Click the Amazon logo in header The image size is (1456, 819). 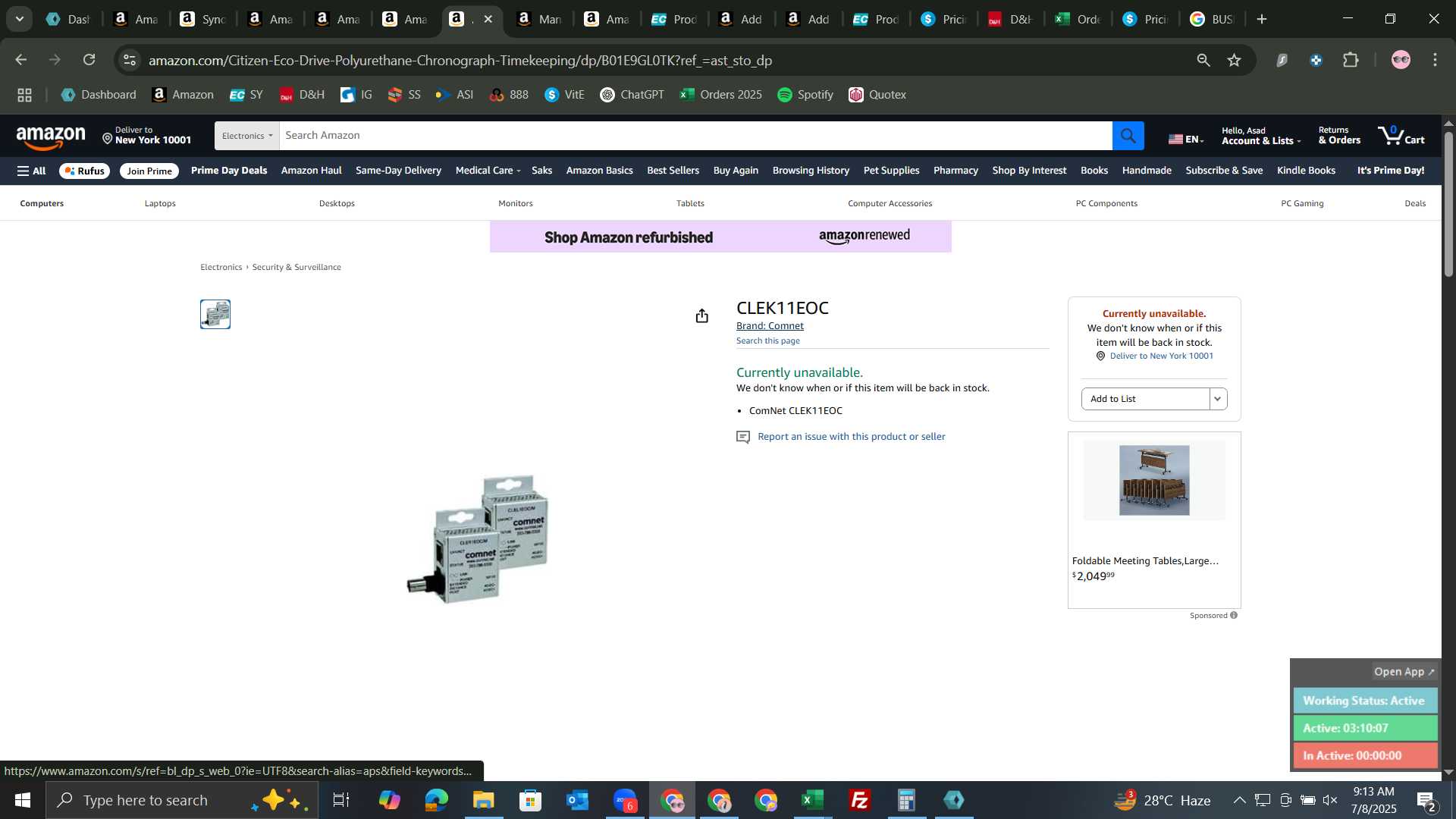(51, 137)
